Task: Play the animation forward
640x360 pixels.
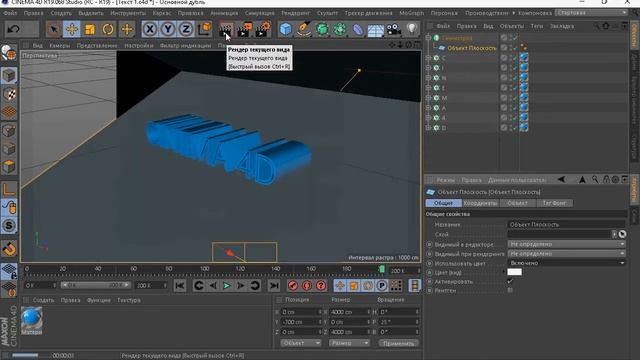Action: (x=227, y=286)
